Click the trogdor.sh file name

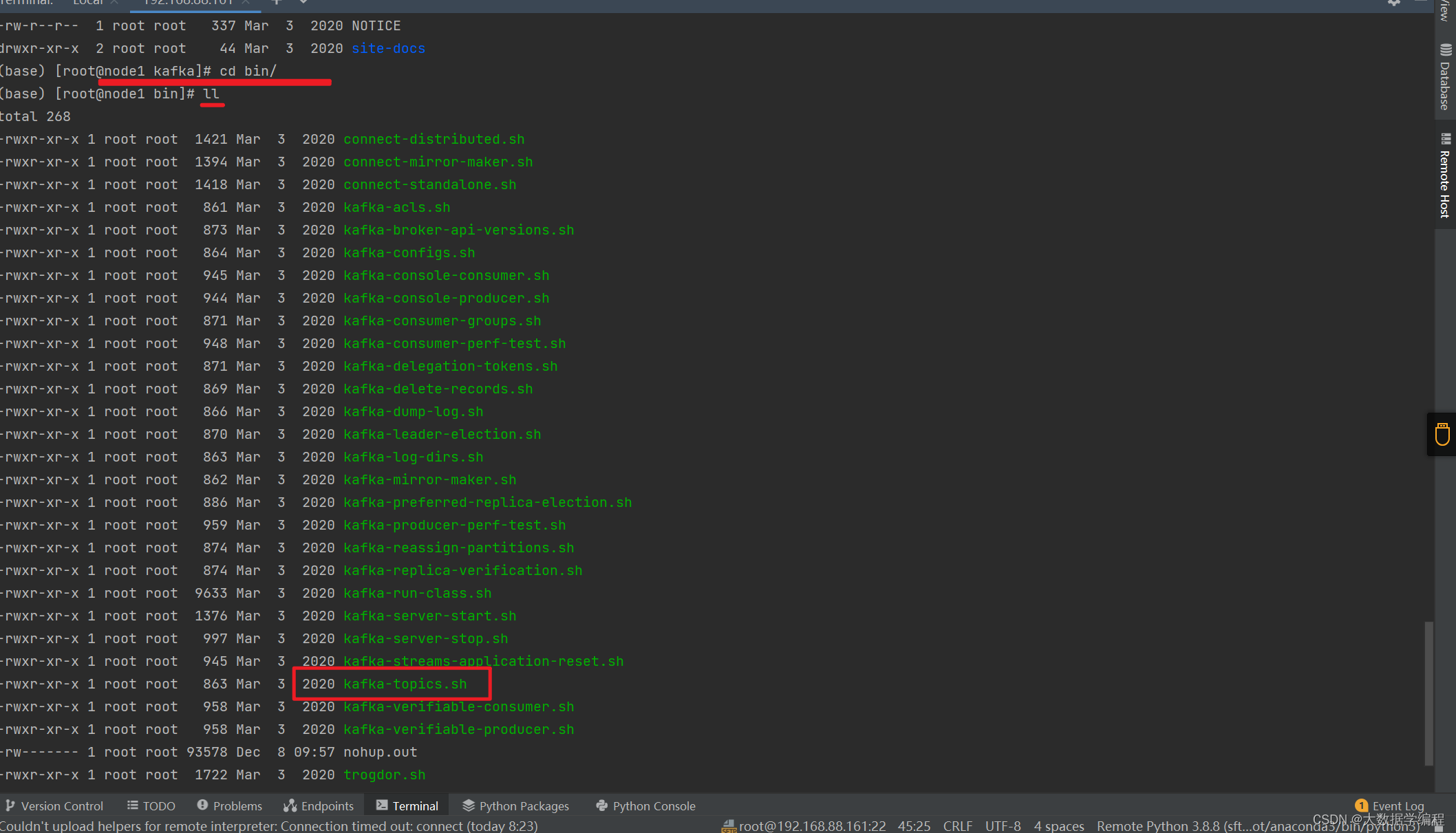point(385,775)
